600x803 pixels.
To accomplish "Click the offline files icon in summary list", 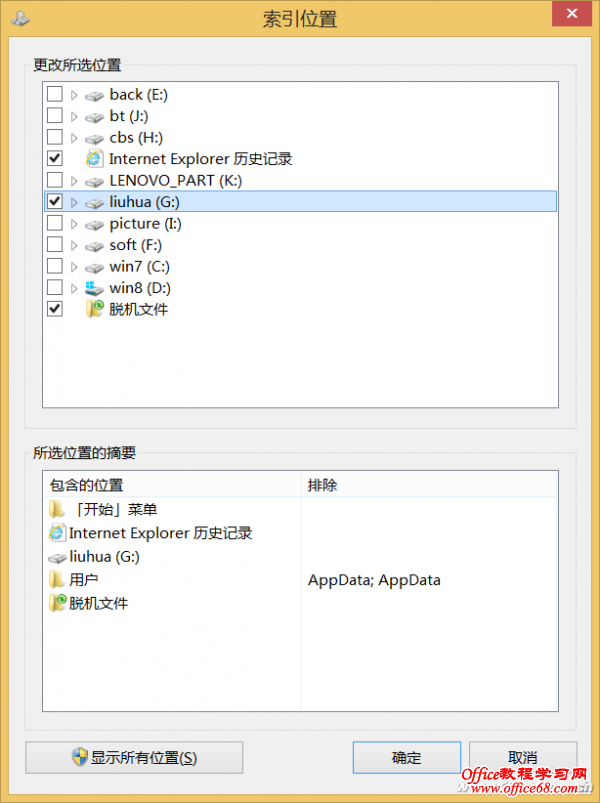I will pyautogui.click(x=58, y=603).
